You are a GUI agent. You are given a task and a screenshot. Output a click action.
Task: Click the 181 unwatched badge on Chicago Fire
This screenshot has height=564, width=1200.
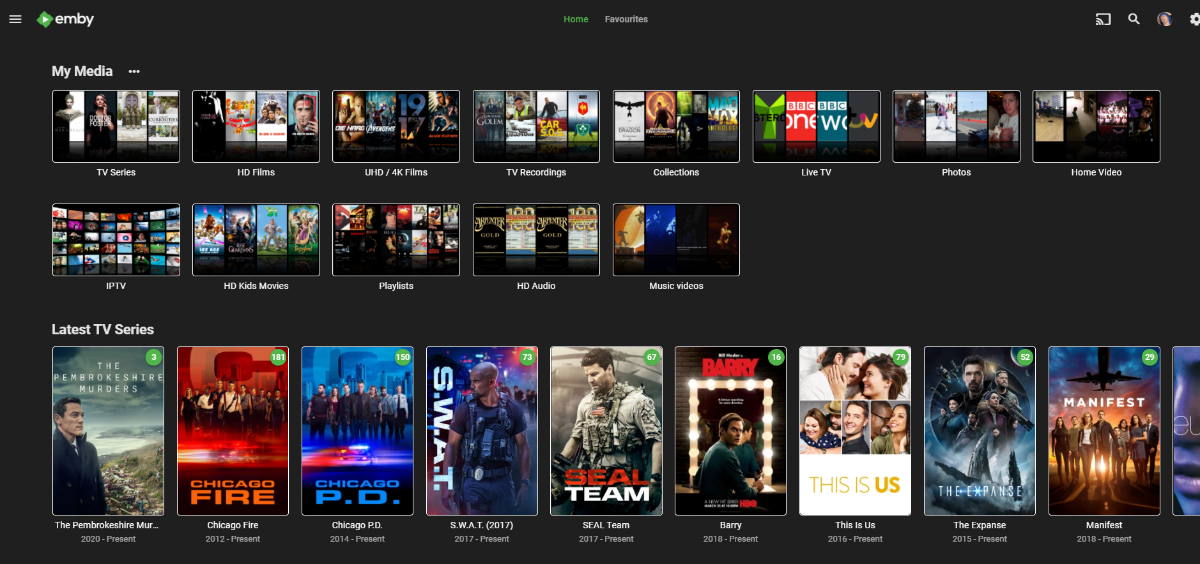(278, 357)
